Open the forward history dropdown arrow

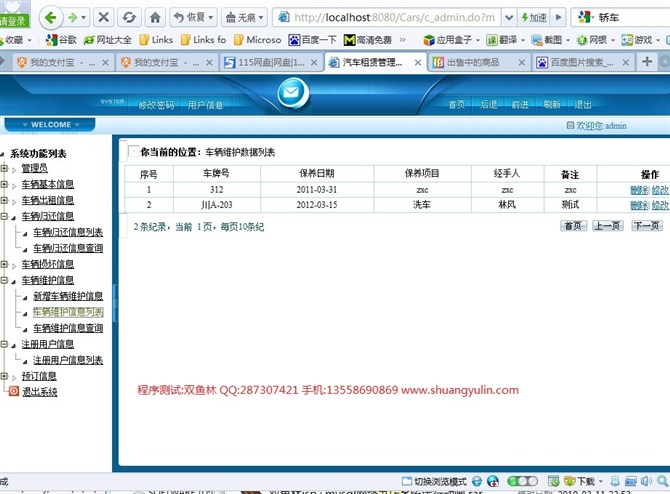[83, 18]
